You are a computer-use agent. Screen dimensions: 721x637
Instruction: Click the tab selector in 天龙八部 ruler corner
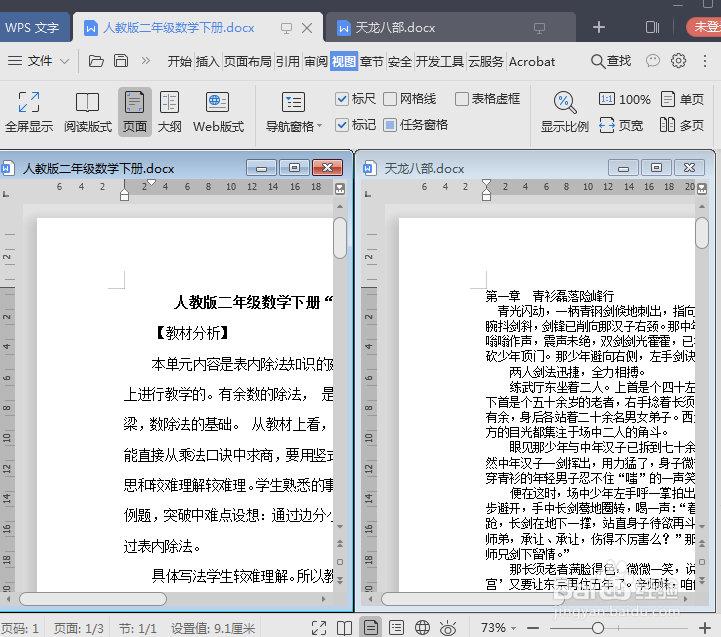367,195
